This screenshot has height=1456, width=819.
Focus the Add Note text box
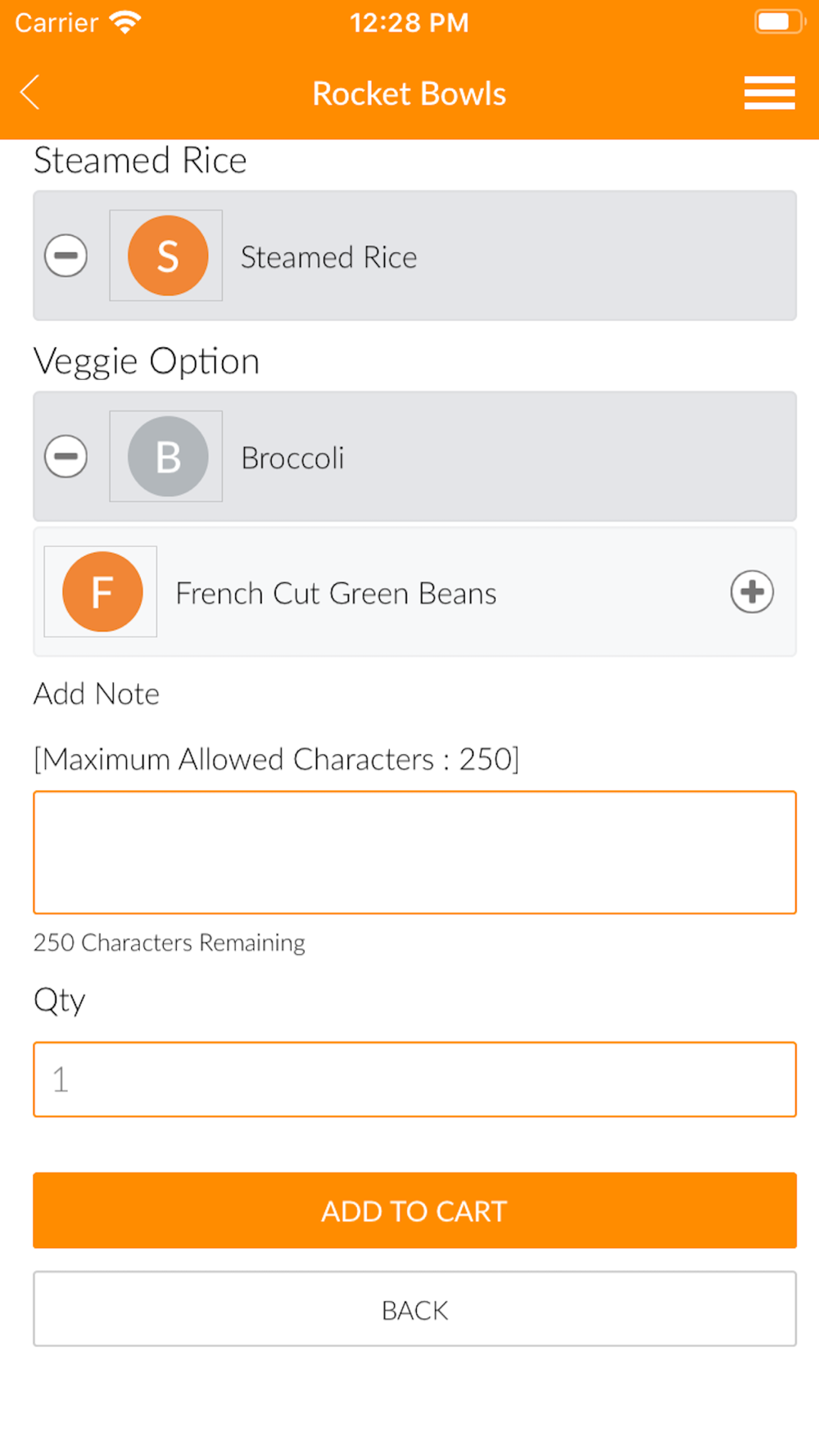(x=414, y=852)
